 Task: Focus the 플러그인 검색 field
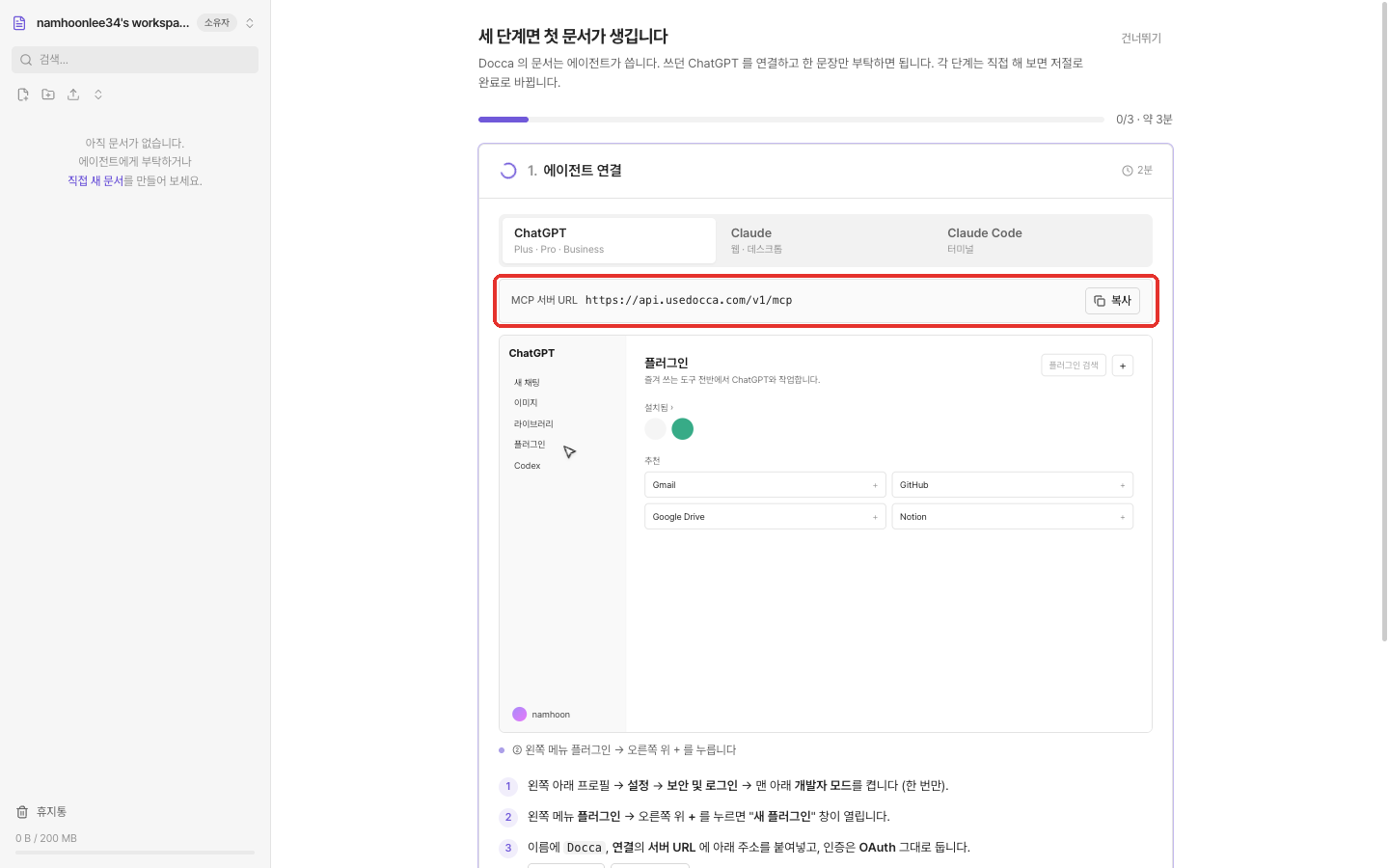click(x=1074, y=366)
